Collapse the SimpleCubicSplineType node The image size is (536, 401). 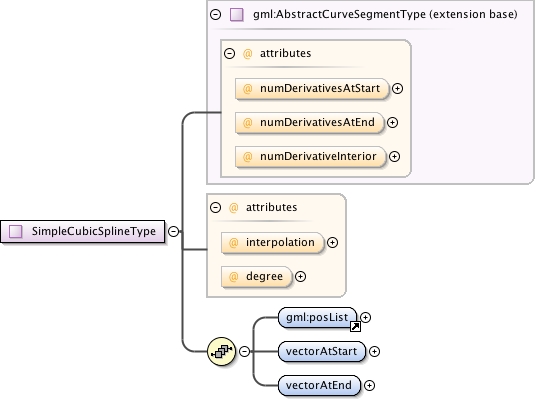point(174,231)
